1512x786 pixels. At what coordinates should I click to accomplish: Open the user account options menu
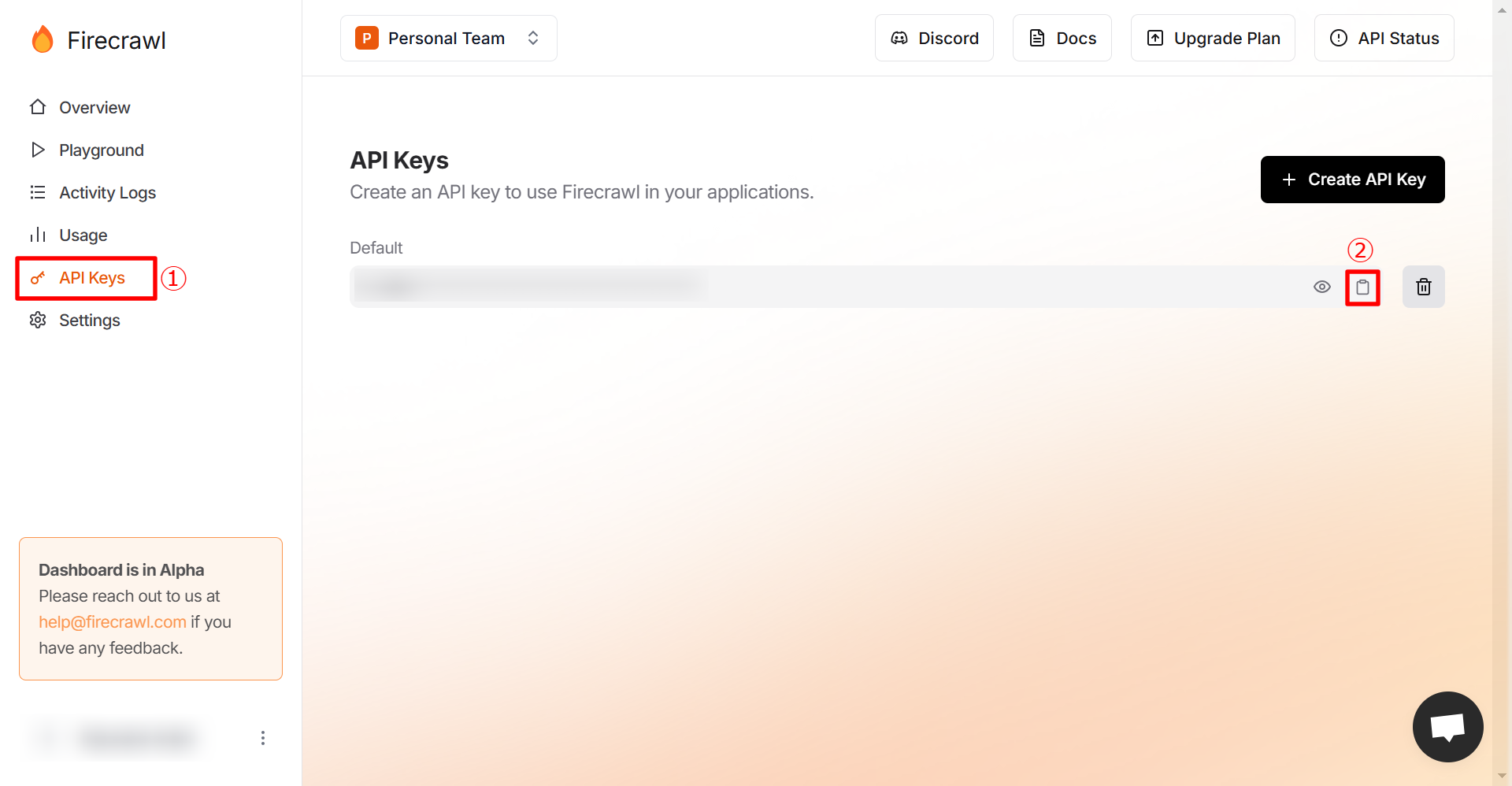pyautogui.click(x=263, y=738)
